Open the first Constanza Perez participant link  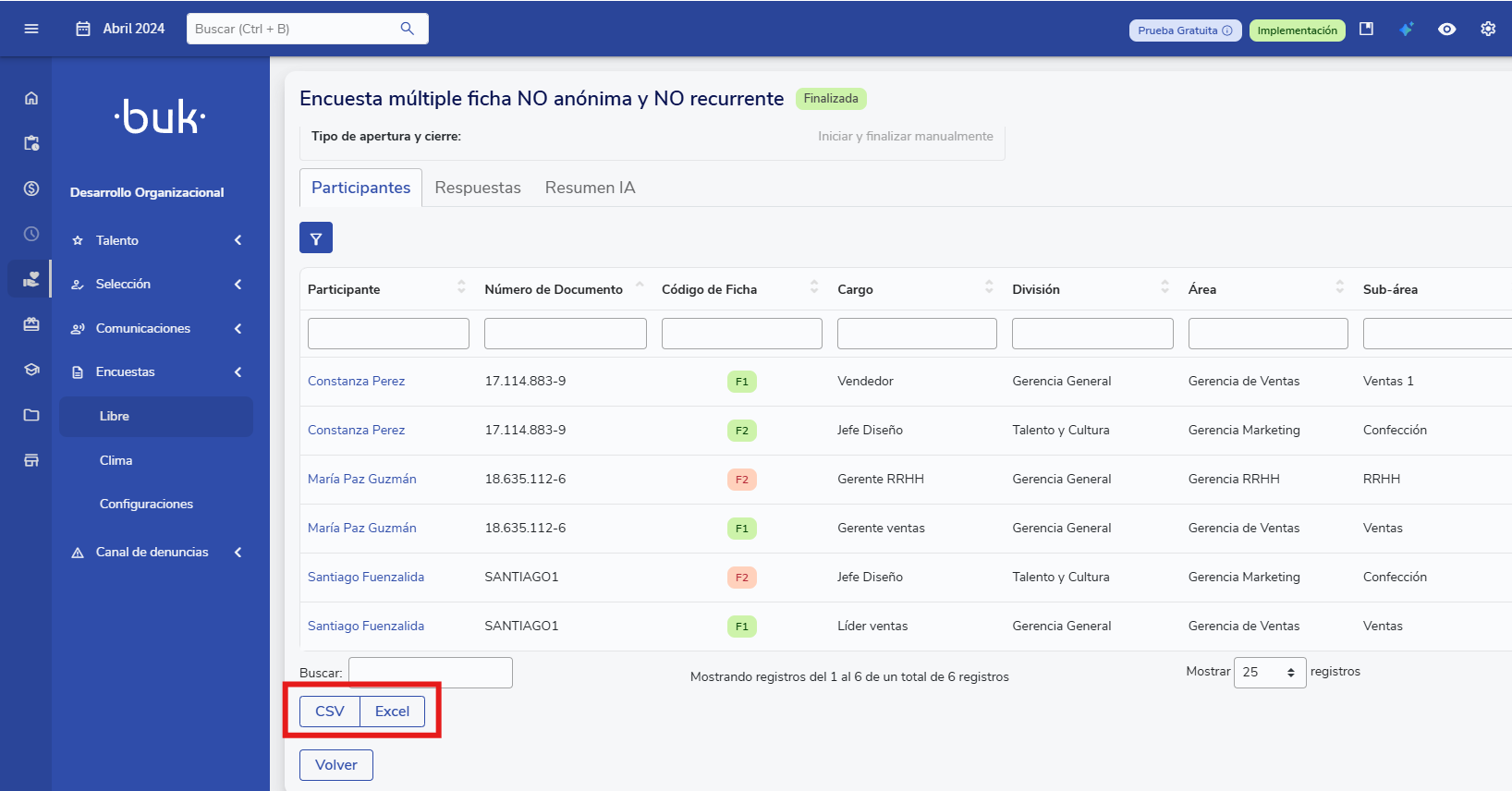(x=356, y=381)
